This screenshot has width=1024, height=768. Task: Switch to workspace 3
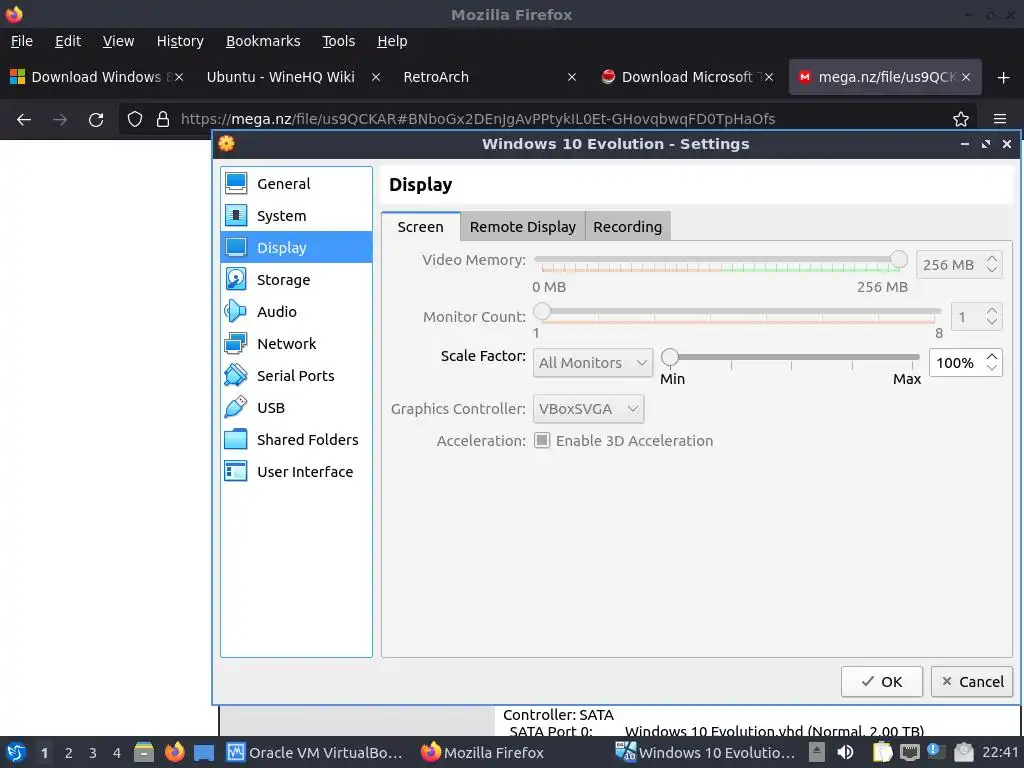[93, 753]
